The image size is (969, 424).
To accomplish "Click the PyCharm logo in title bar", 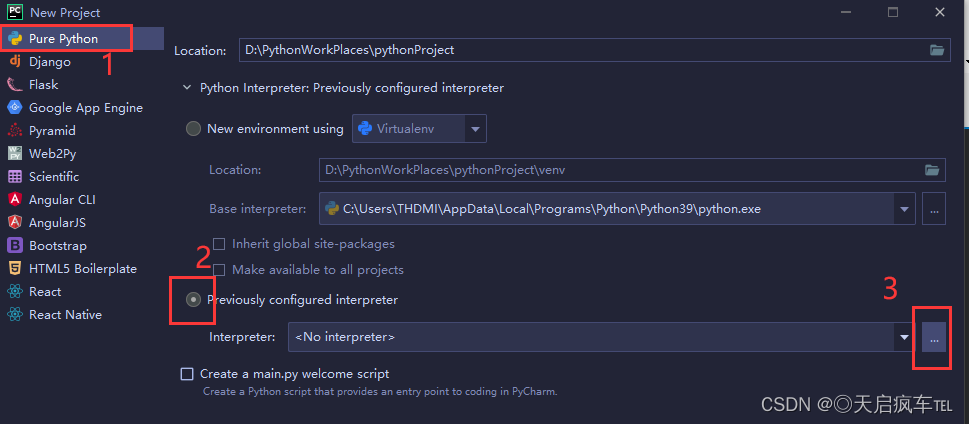I will pos(15,12).
